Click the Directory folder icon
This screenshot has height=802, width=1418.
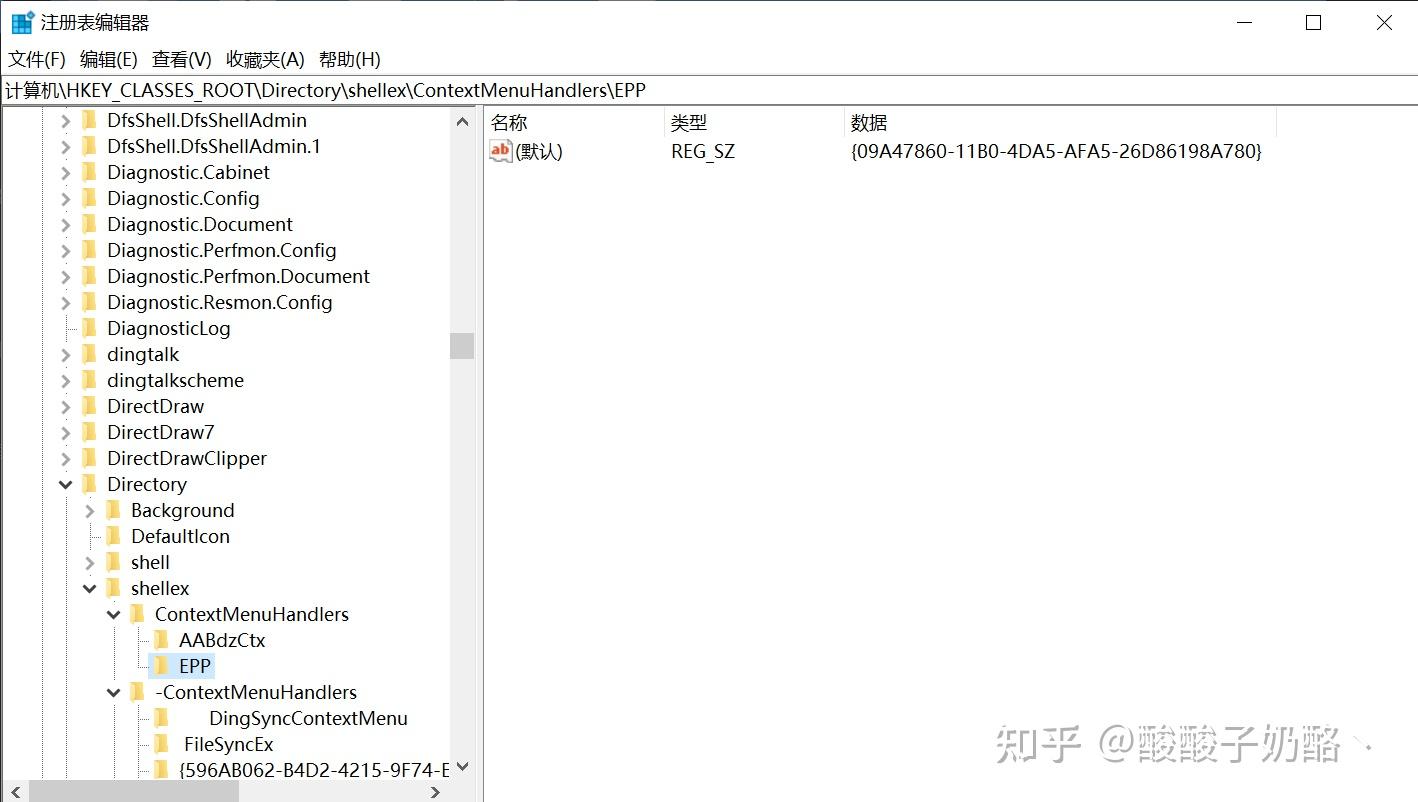(x=89, y=484)
